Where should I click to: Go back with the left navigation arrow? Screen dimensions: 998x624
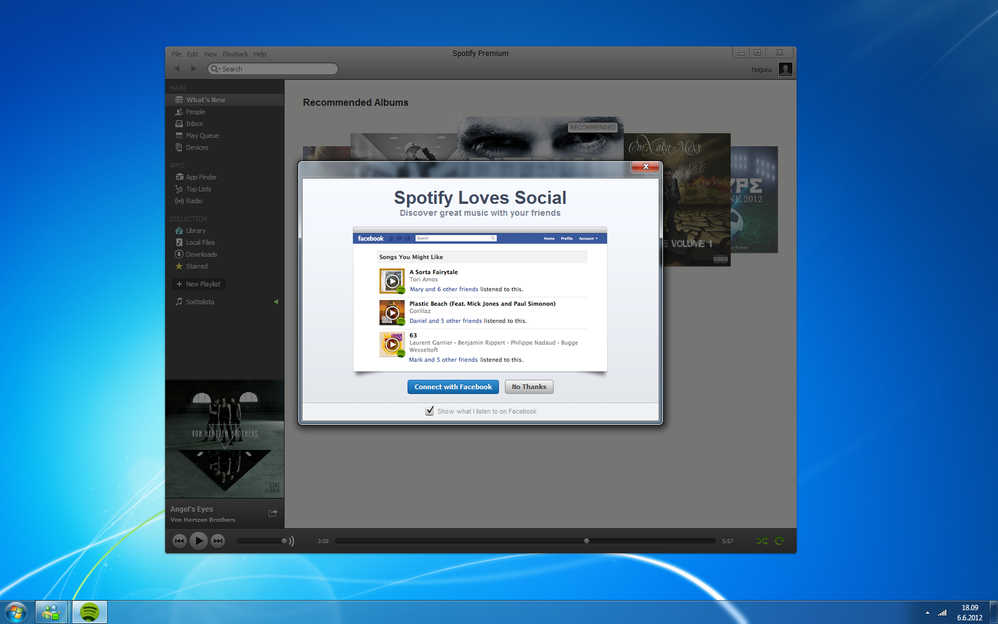(x=177, y=69)
